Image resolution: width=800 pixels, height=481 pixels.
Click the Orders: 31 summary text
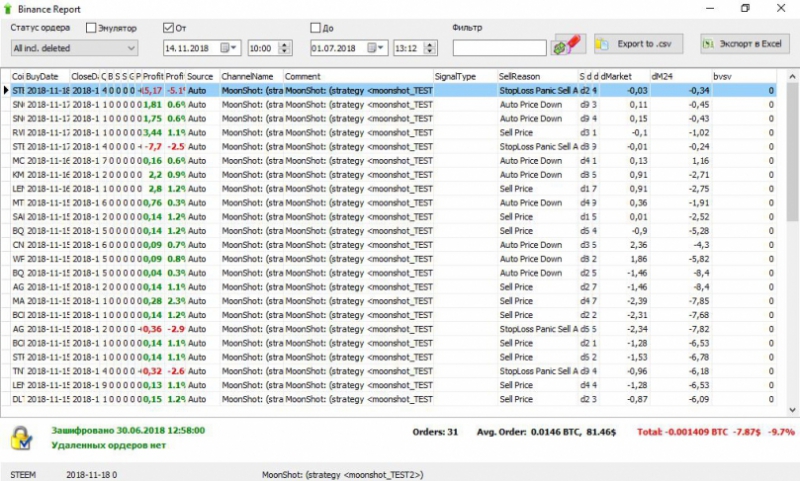tap(435, 432)
